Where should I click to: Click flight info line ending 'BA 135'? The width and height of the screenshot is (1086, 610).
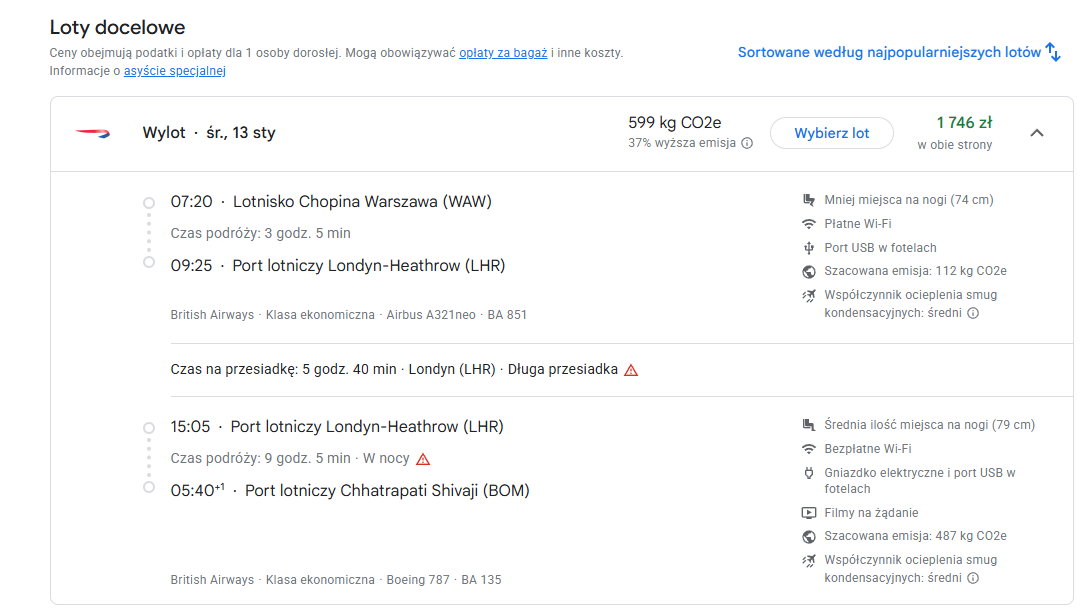point(336,580)
